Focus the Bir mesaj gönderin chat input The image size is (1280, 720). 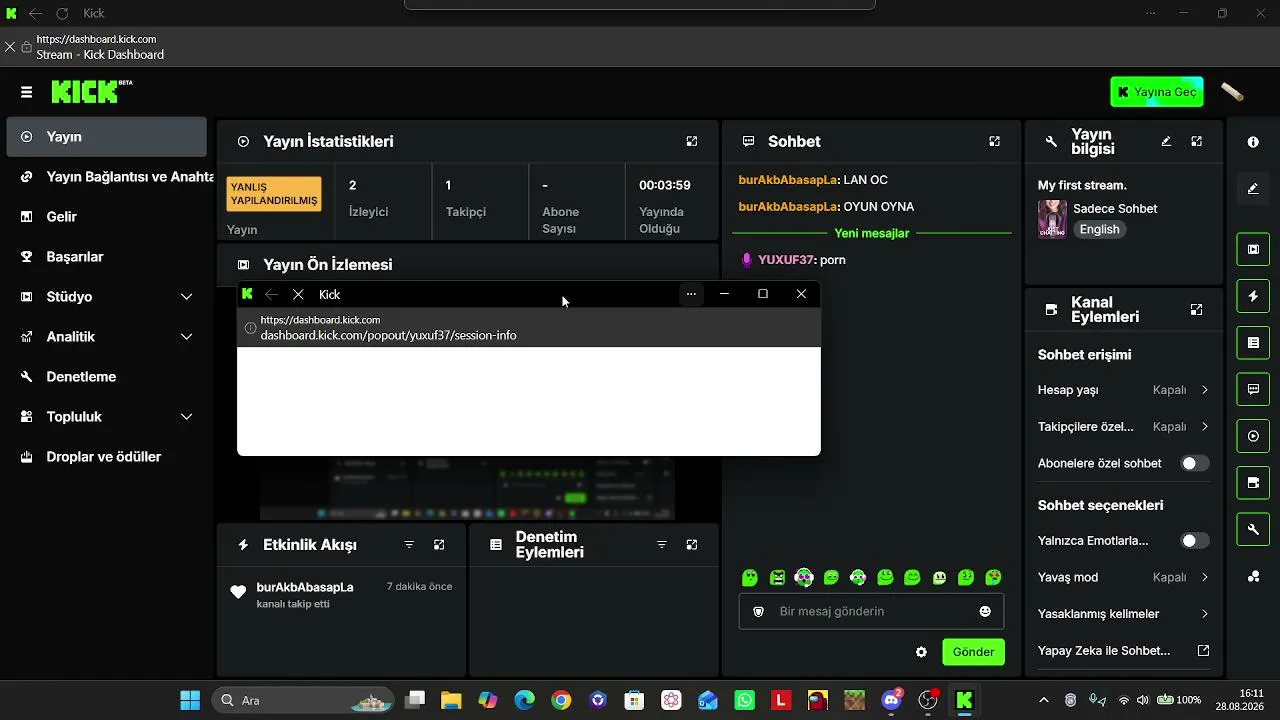click(871, 611)
